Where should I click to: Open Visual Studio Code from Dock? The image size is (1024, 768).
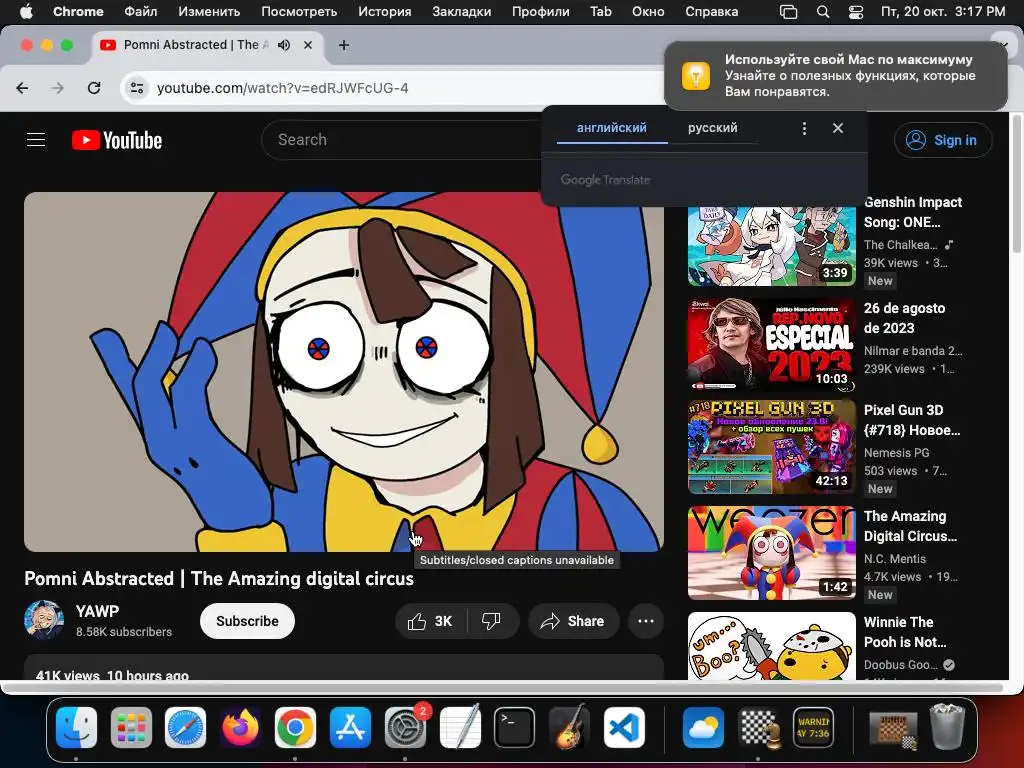pos(624,727)
